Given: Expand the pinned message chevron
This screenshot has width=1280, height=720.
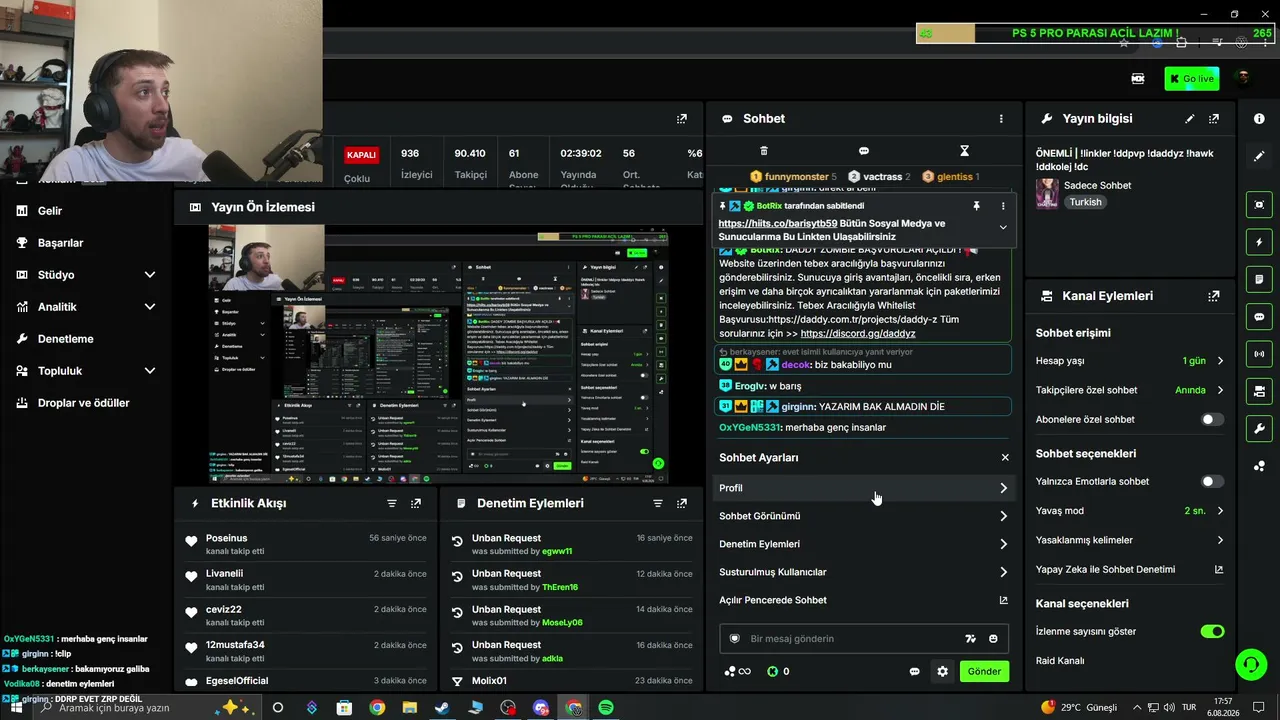Looking at the screenshot, I should (1003, 228).
